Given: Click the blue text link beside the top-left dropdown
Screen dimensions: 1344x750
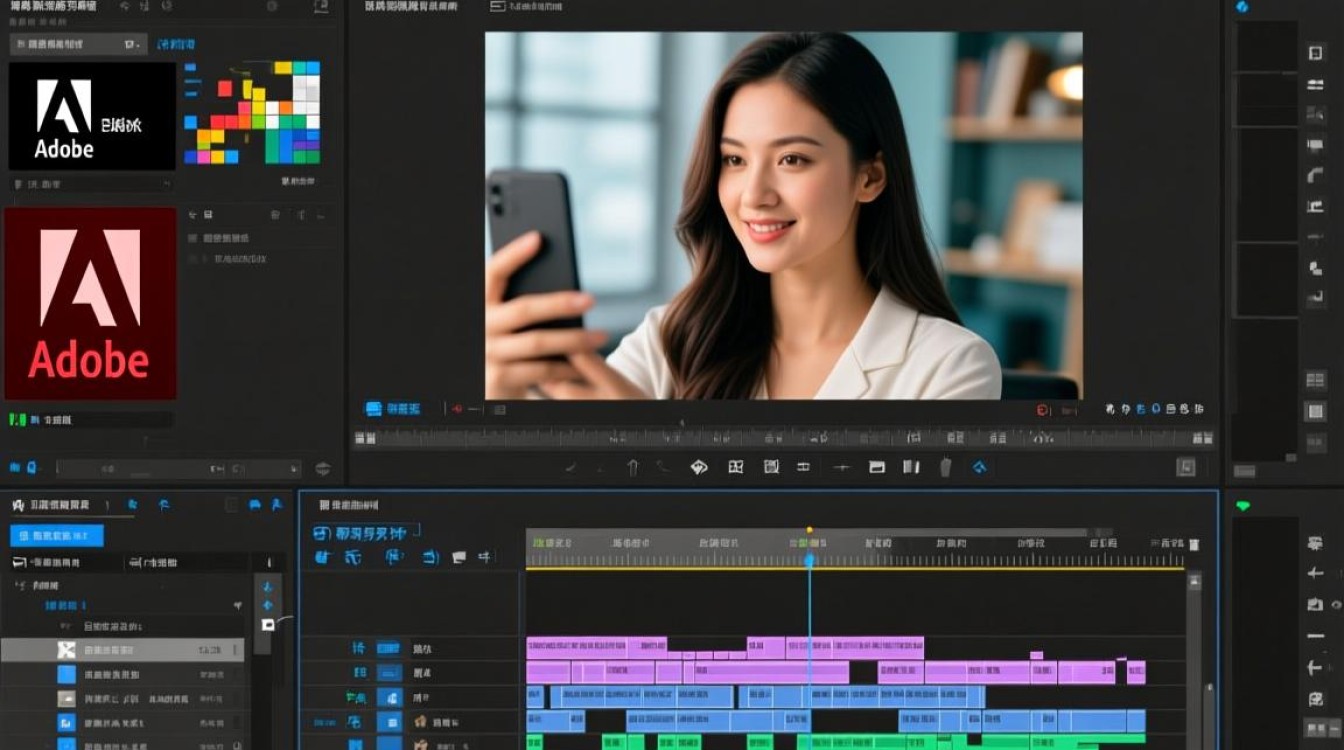Looking at the screenshot, I should (x=176, y=45).
